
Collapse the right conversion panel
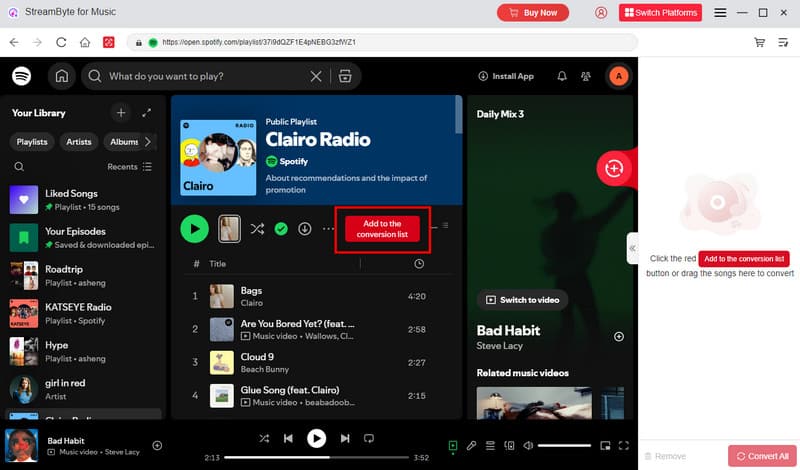click(x=632, y=247)
